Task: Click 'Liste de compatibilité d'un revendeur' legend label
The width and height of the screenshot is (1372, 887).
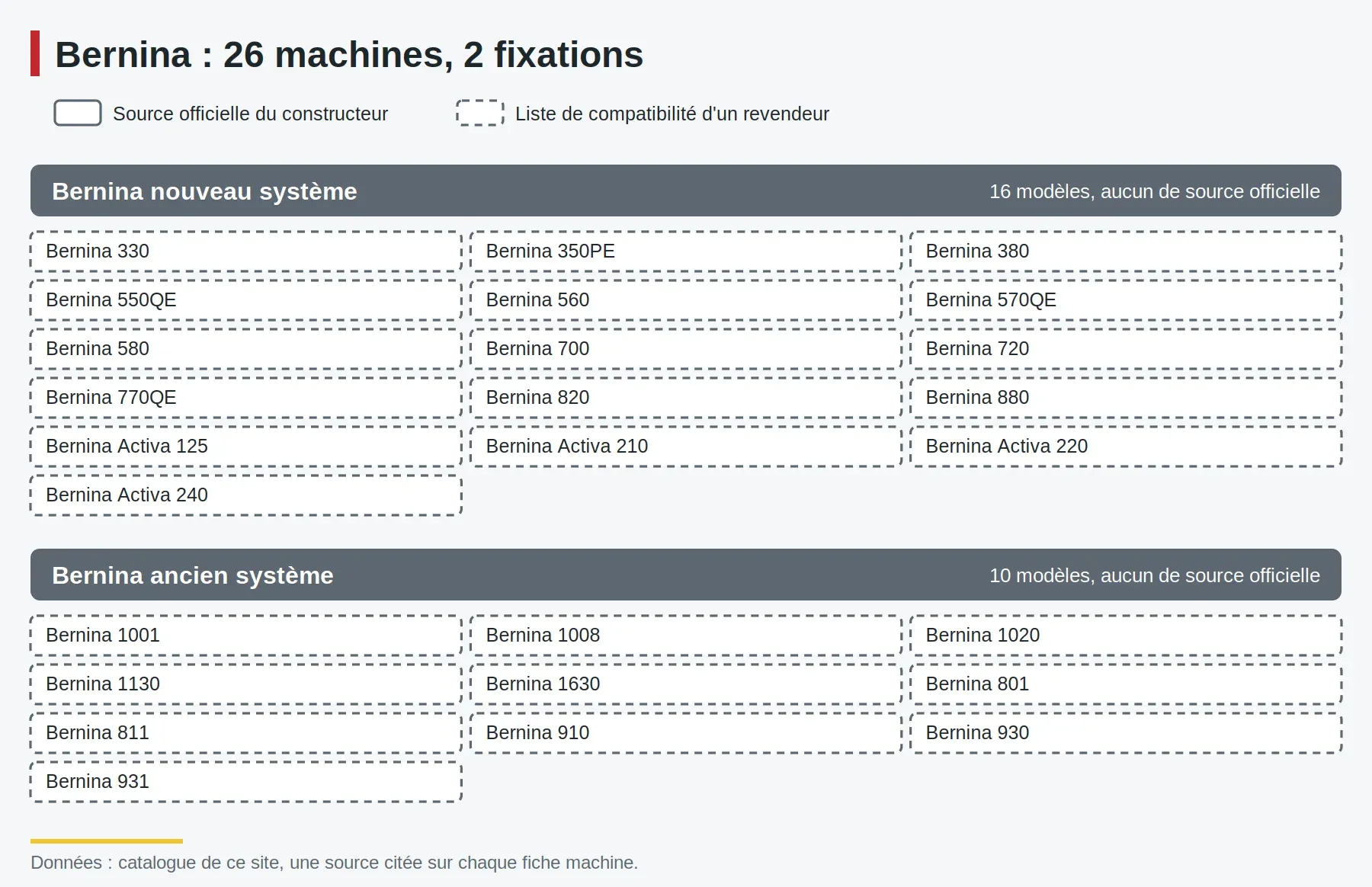Action: [672, 114]
